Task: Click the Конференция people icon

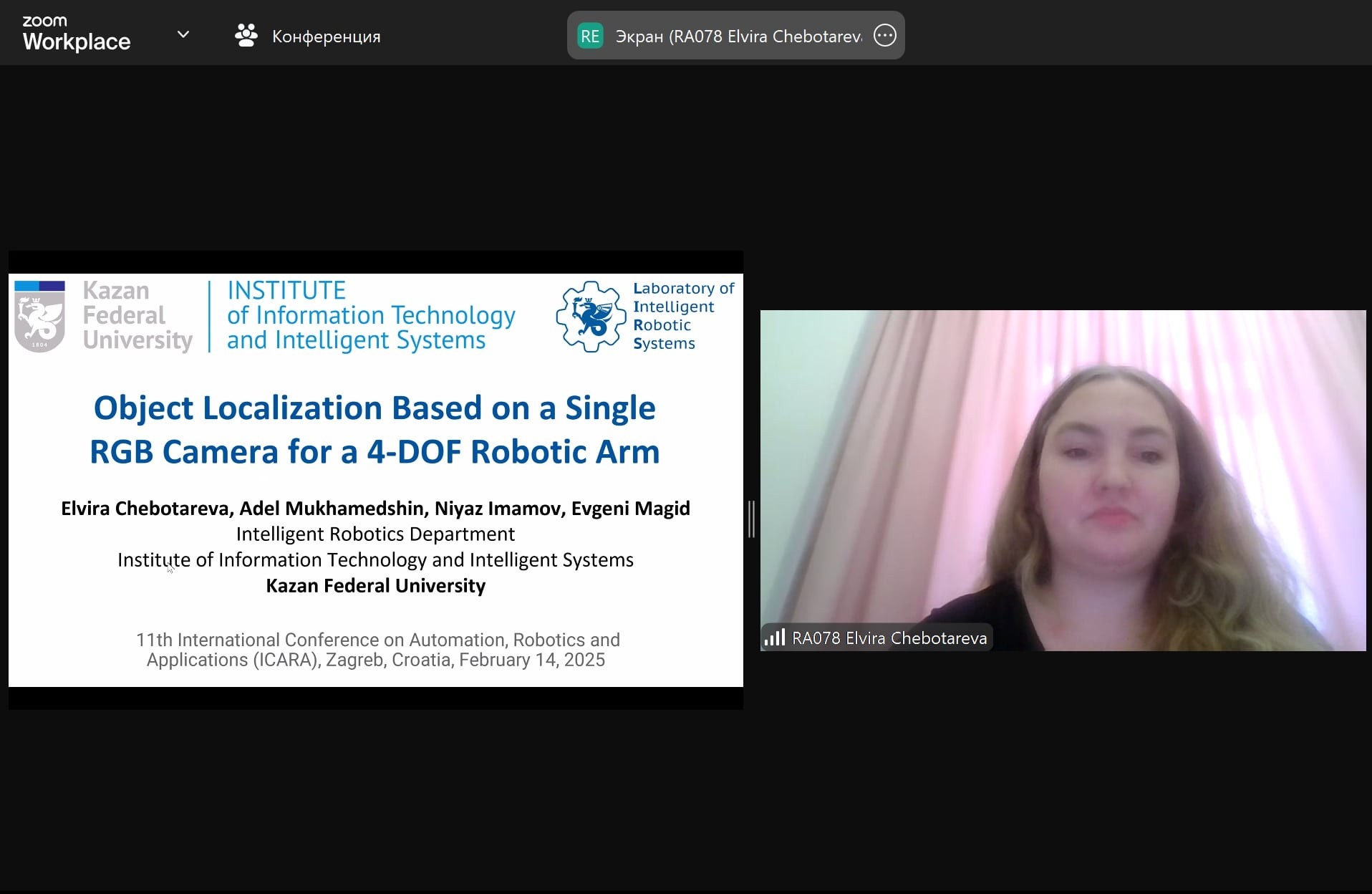Action: [246, 36]
